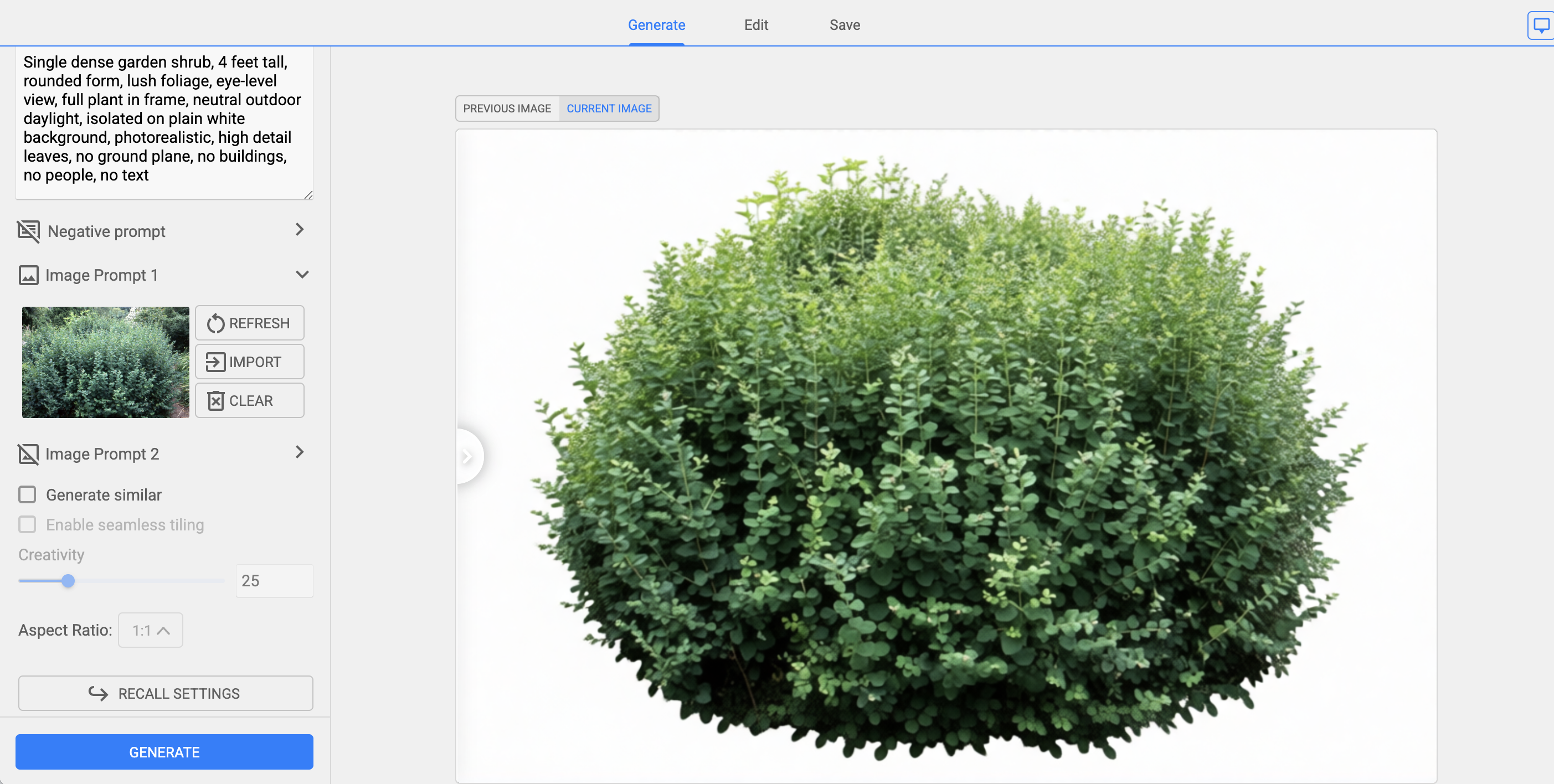Switch to the Save tab

coord(844,25)
